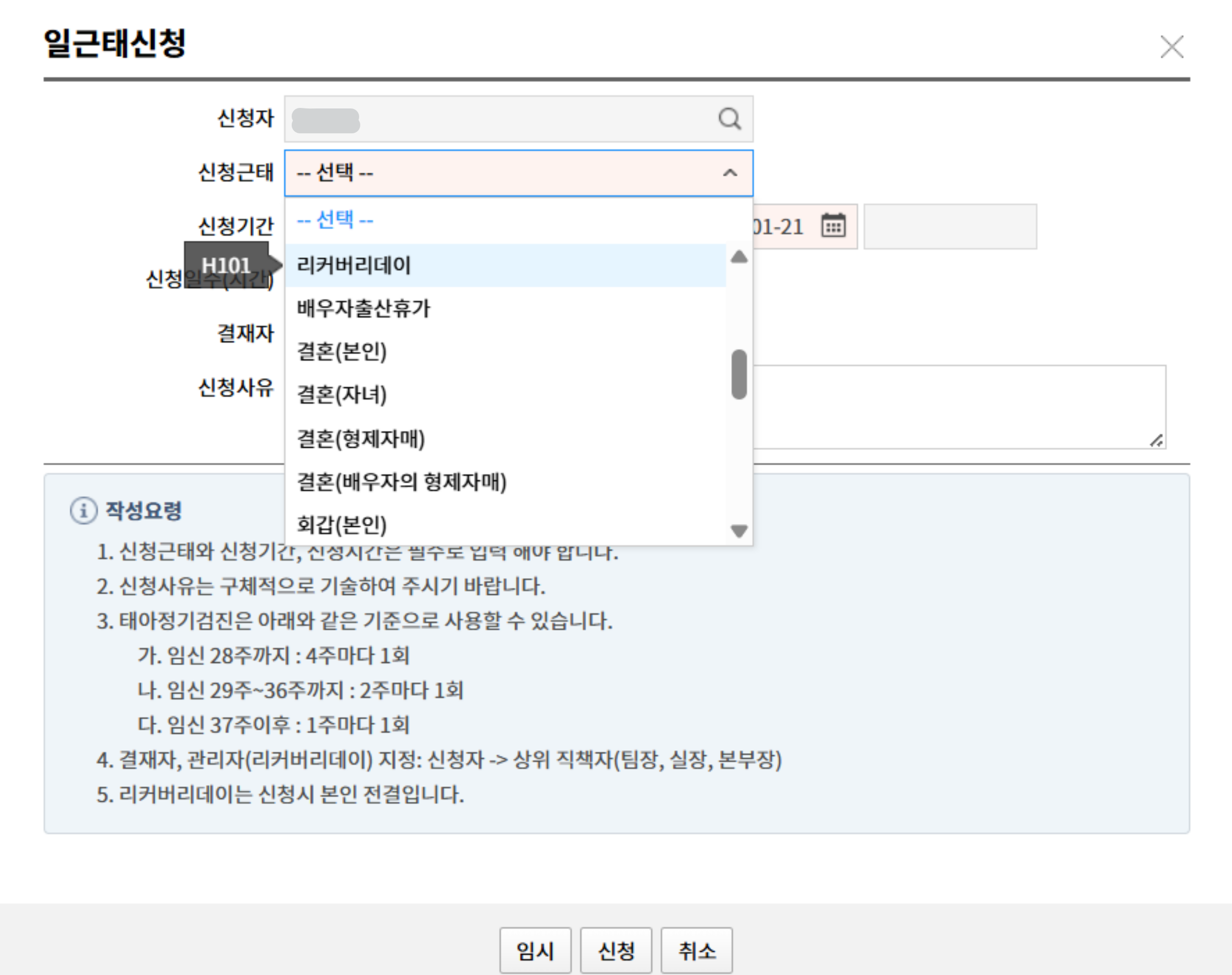Open the calendar date picker icon

(833, 225)
